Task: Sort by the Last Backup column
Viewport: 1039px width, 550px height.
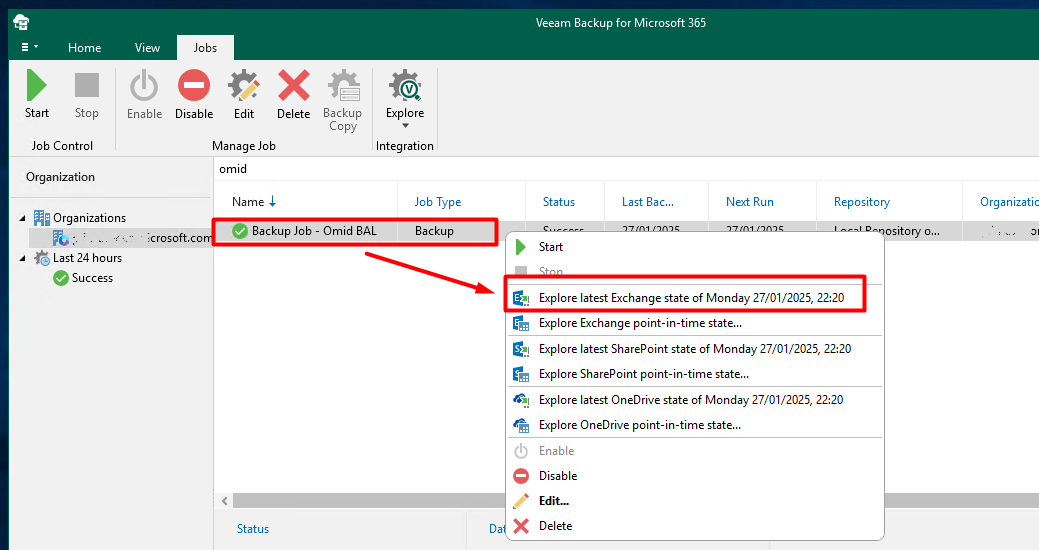Action: point(647,201)
